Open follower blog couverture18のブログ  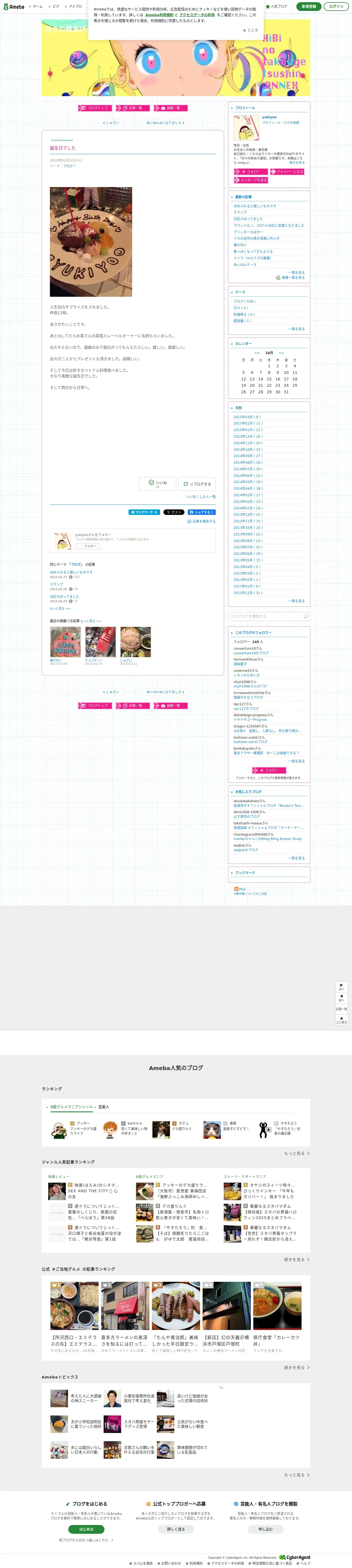[251, 653]
